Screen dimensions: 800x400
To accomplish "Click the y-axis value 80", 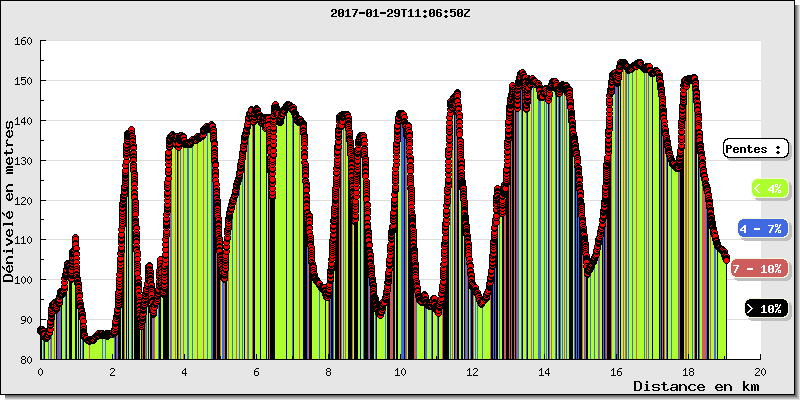I will [x=27, y=360].
